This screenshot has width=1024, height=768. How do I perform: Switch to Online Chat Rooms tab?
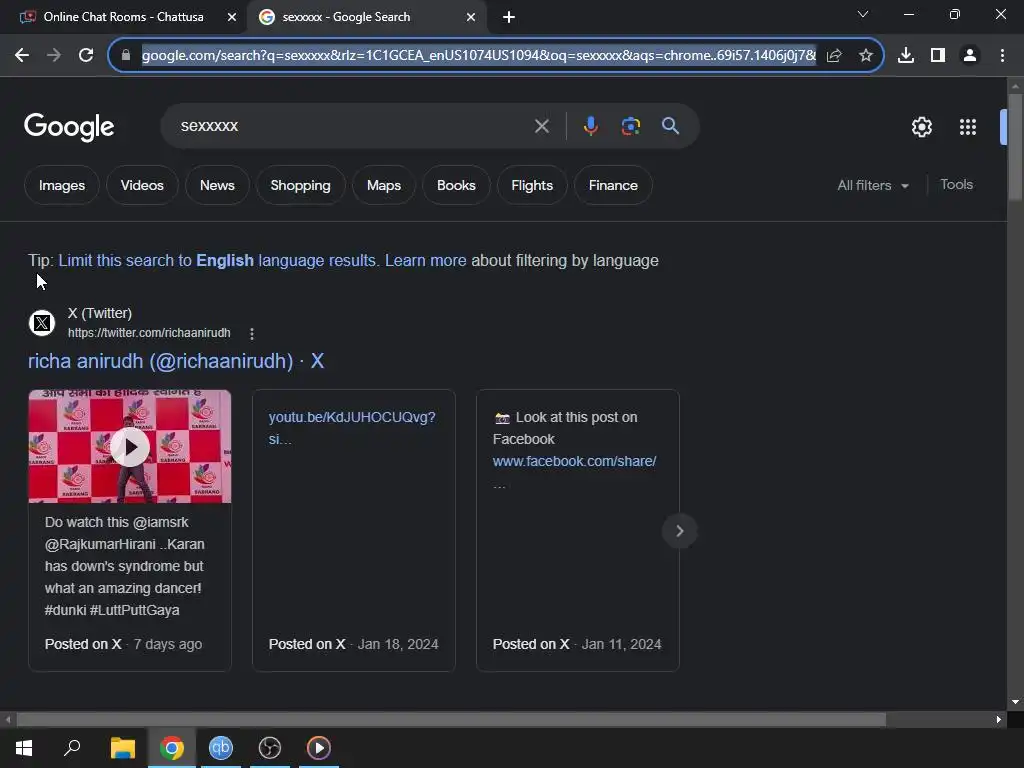123,17
